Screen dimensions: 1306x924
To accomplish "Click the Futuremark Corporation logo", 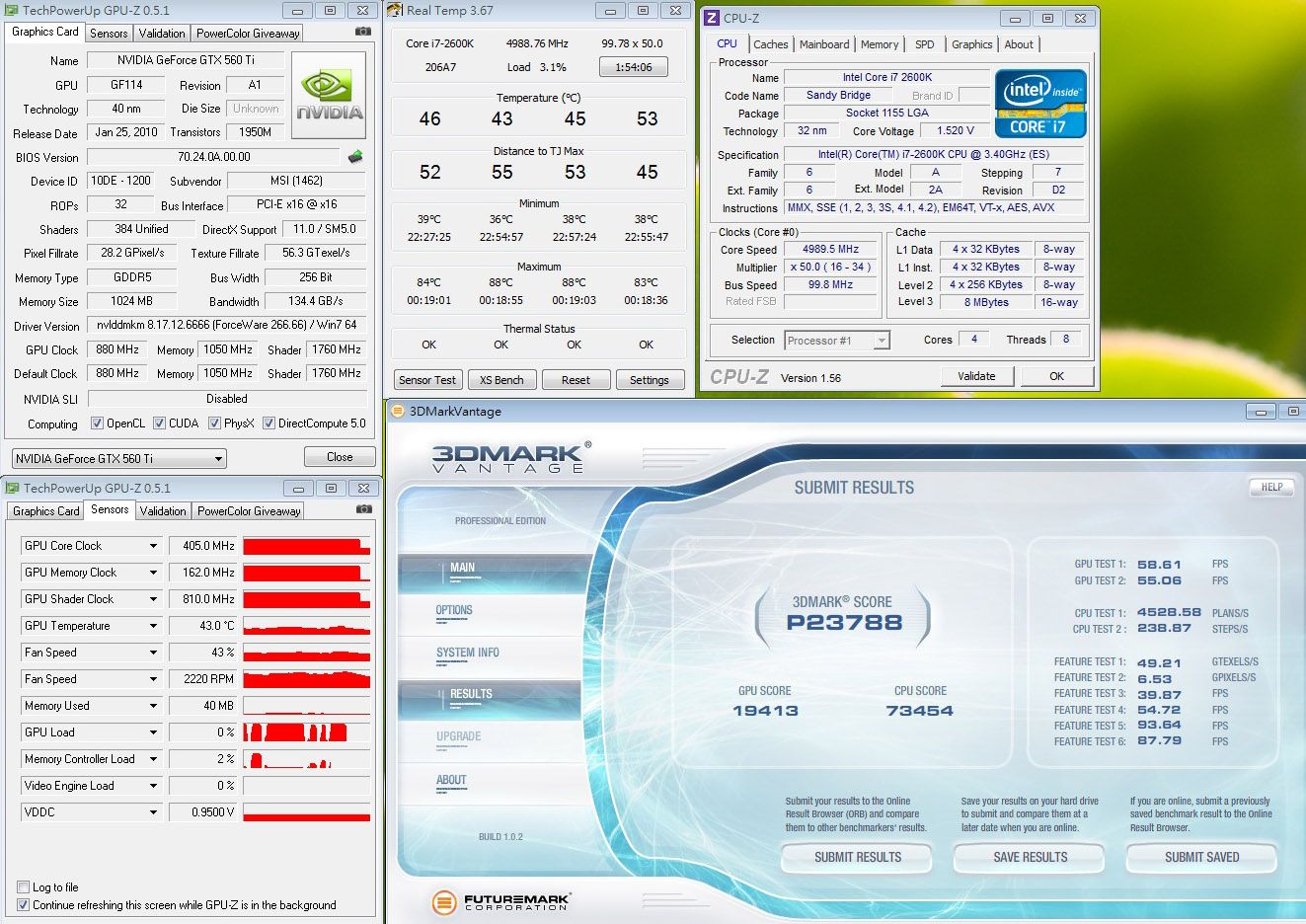I will point(501,902).
